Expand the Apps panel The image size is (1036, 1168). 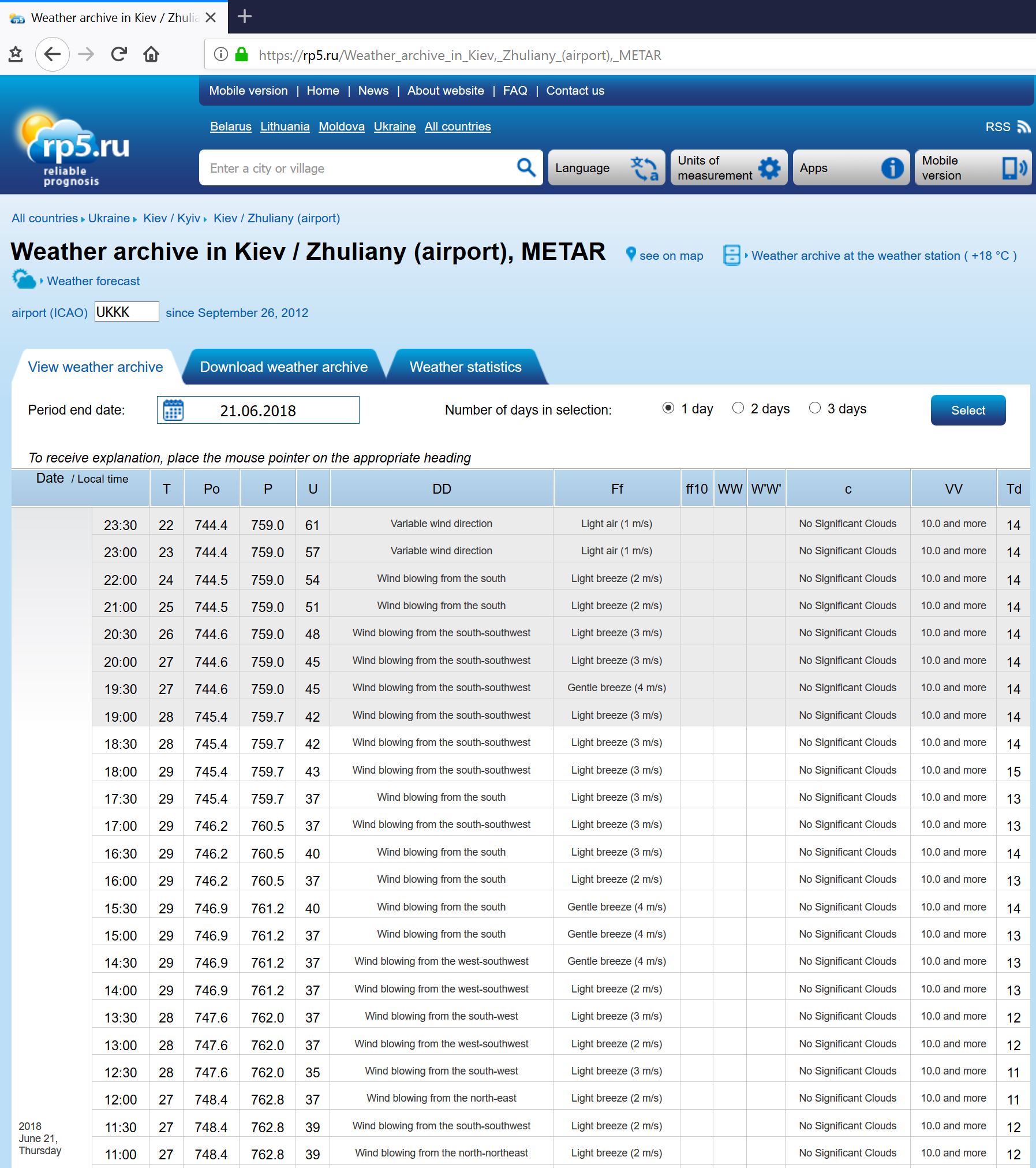tap(851, 168)
